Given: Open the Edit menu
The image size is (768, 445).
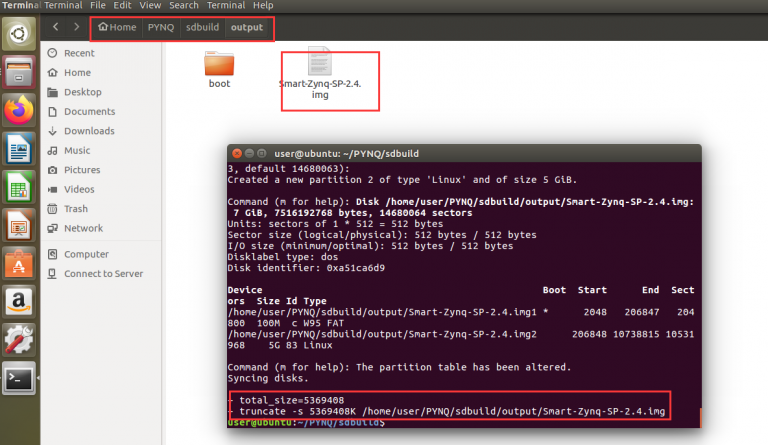Looking at the screenshot, I should tap(123, 5).
